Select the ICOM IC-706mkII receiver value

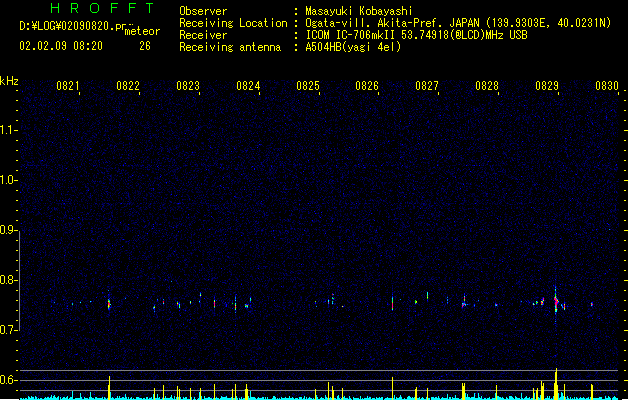pyautogui.click(x=416, y=35)
